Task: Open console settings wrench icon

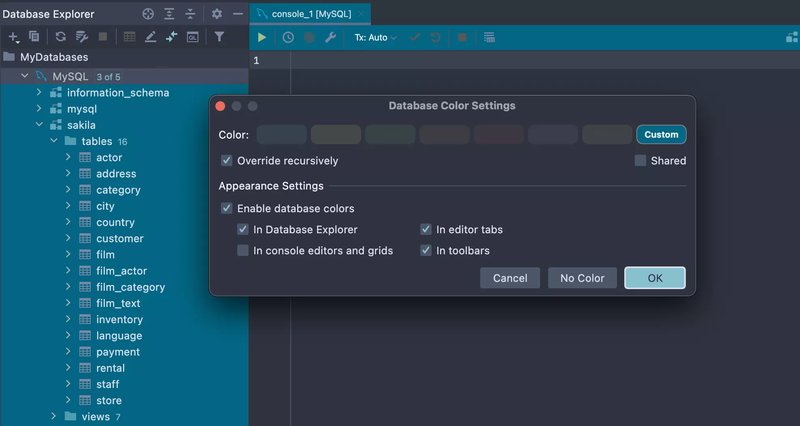Action: click(330, 37)
